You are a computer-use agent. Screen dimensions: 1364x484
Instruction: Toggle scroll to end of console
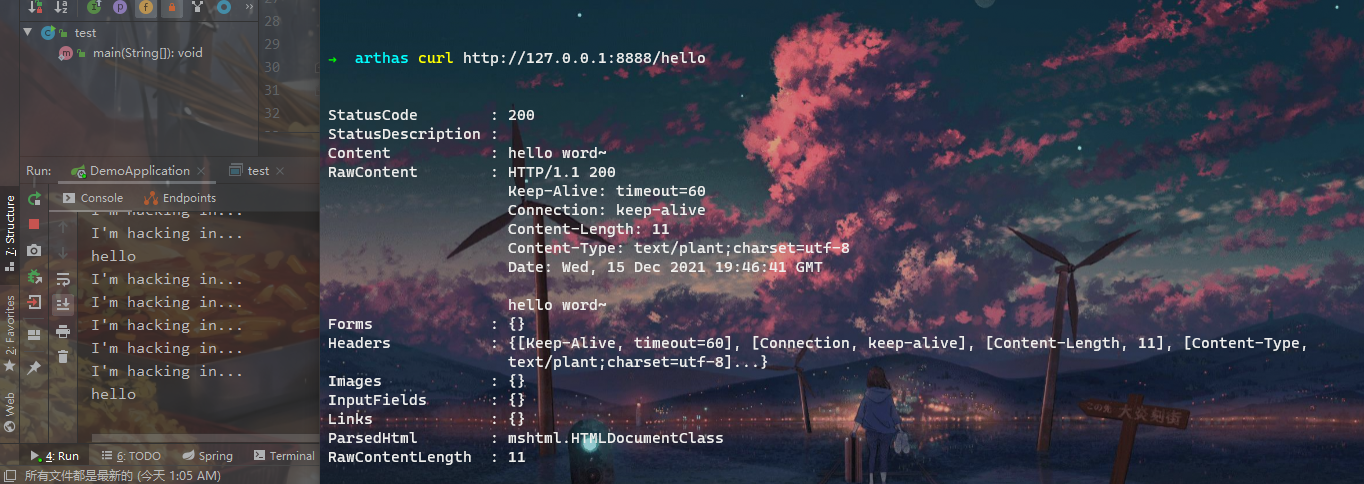[x=63, y=303]
